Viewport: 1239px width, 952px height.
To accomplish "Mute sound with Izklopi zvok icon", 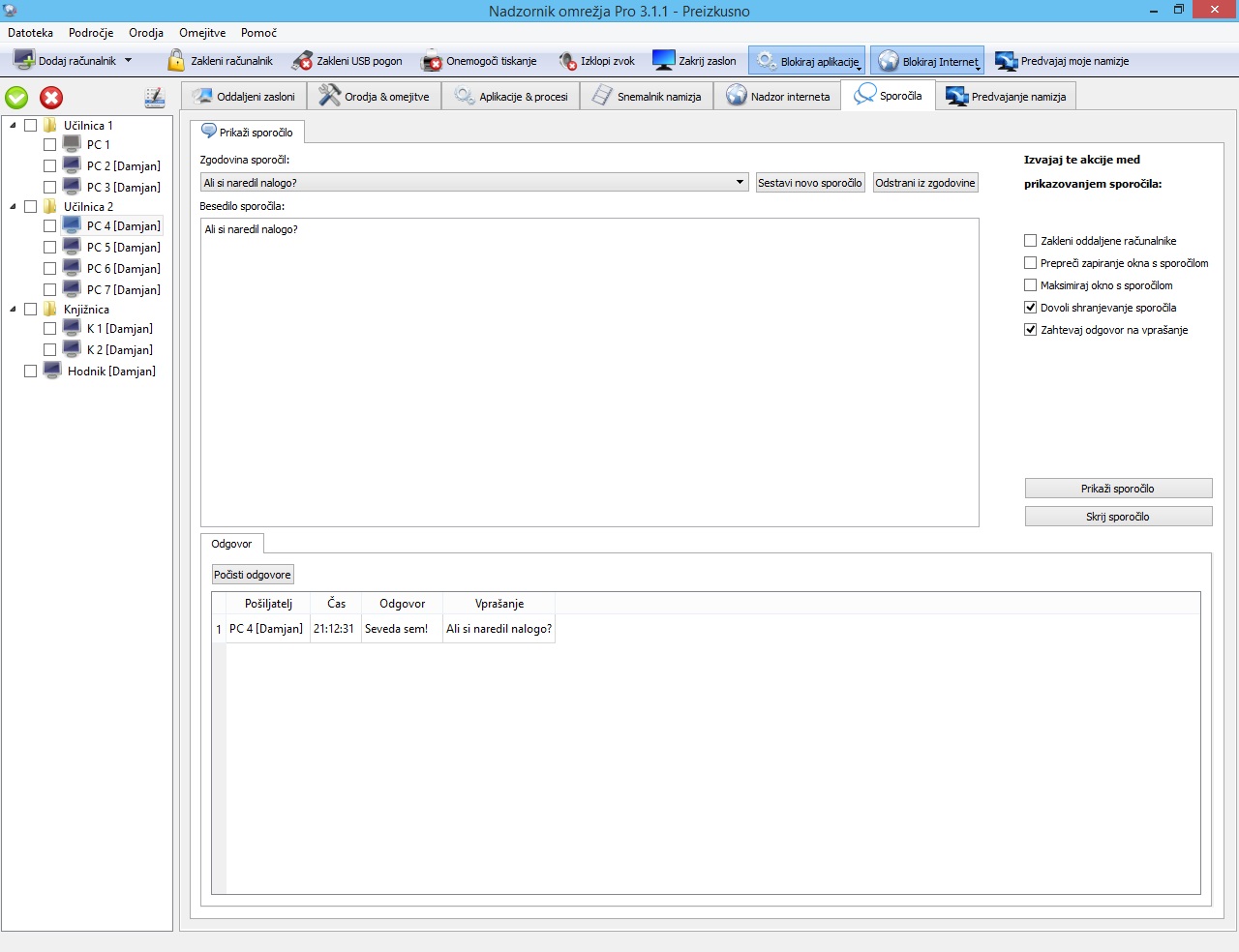I will click(567, 61).
